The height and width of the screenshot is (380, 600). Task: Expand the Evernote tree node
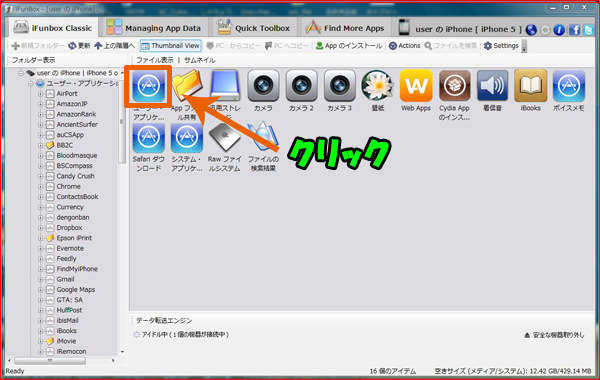tap(40, 249)
